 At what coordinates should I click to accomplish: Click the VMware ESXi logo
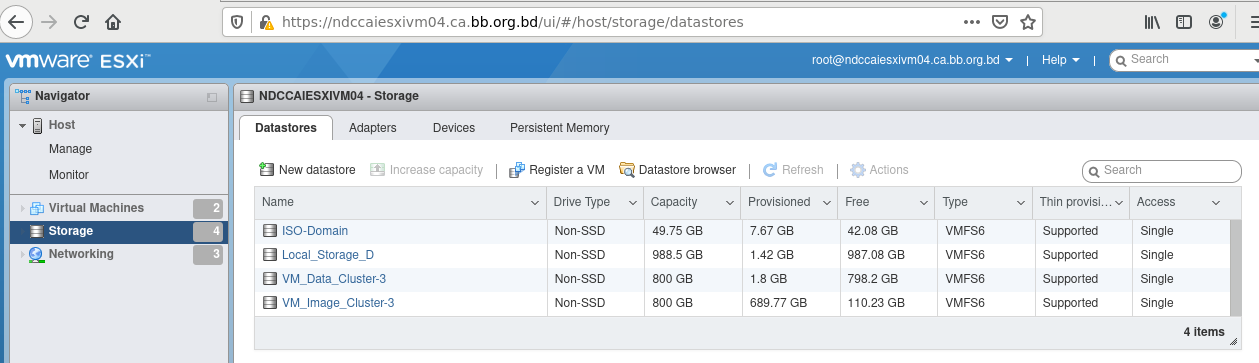pos(77,61)
